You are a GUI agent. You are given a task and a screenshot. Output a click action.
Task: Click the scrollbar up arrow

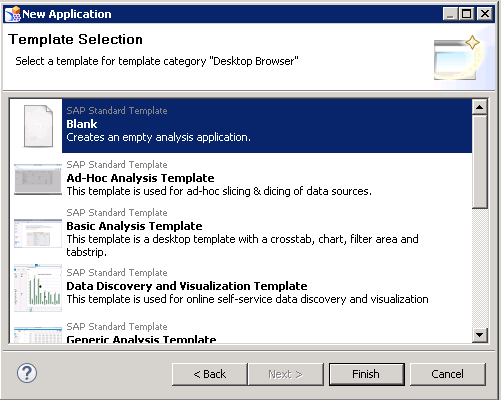pyautogui.click(x=480, y=107)
